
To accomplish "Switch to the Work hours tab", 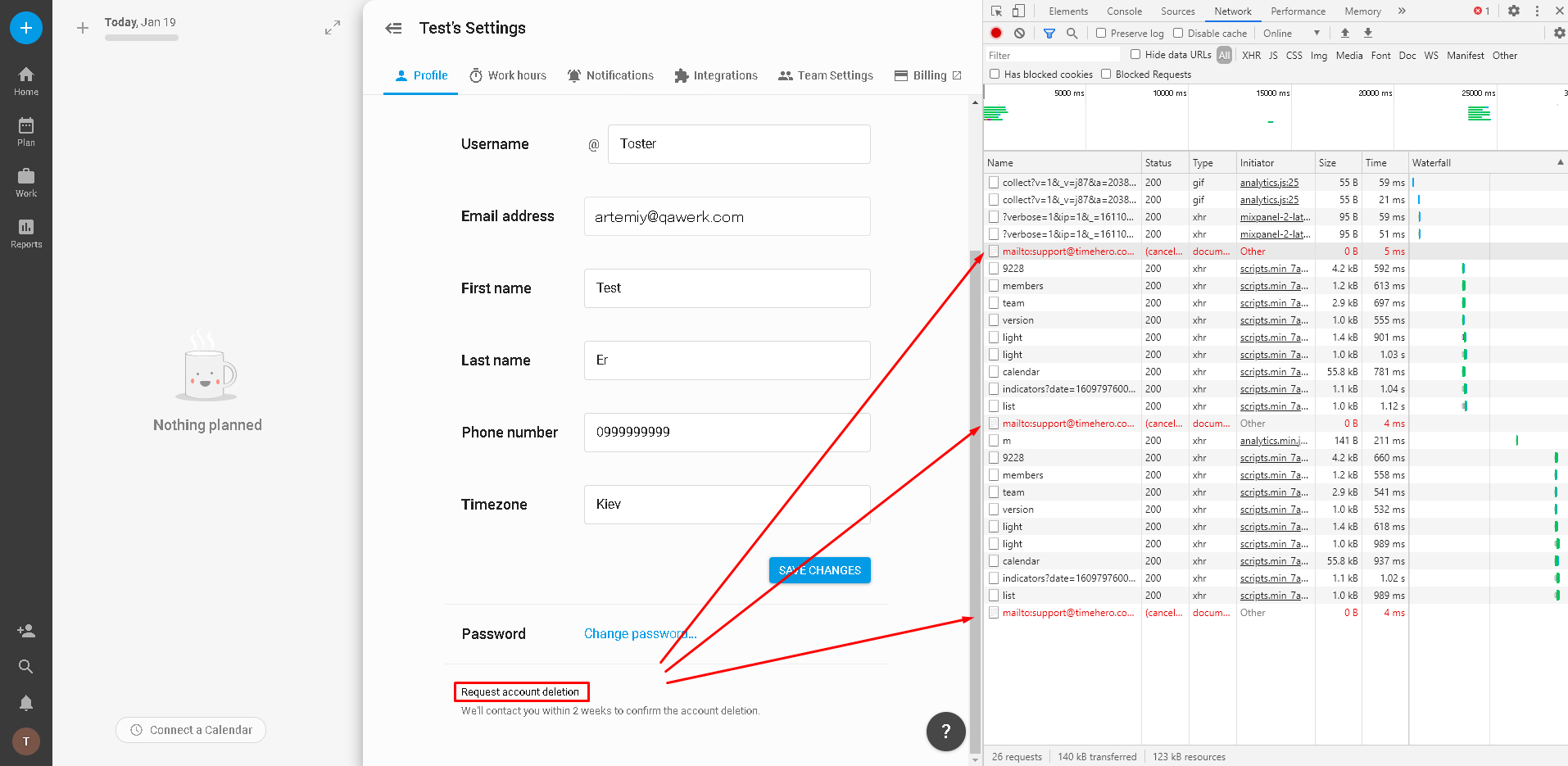I will (508, 75).
